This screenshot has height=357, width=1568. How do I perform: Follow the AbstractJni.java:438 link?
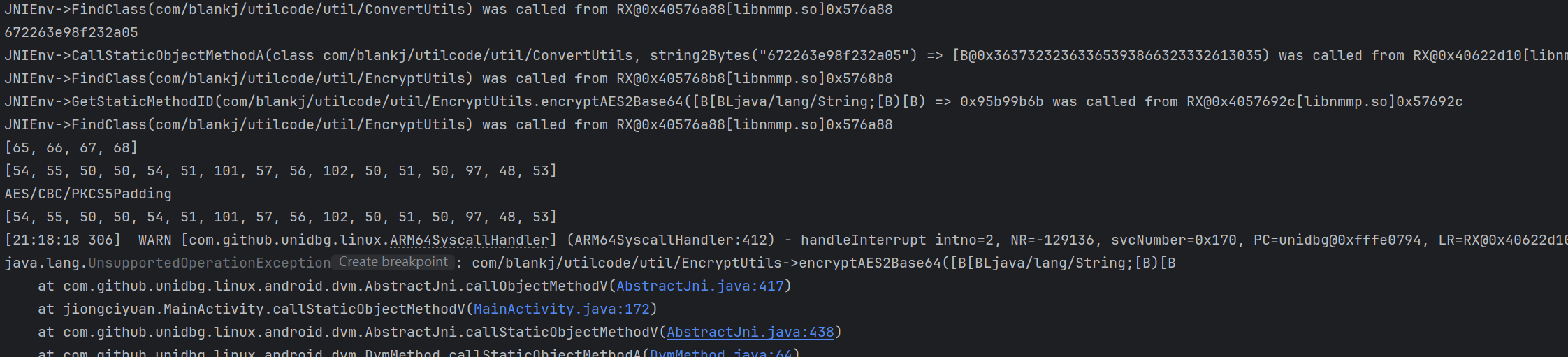750,332
